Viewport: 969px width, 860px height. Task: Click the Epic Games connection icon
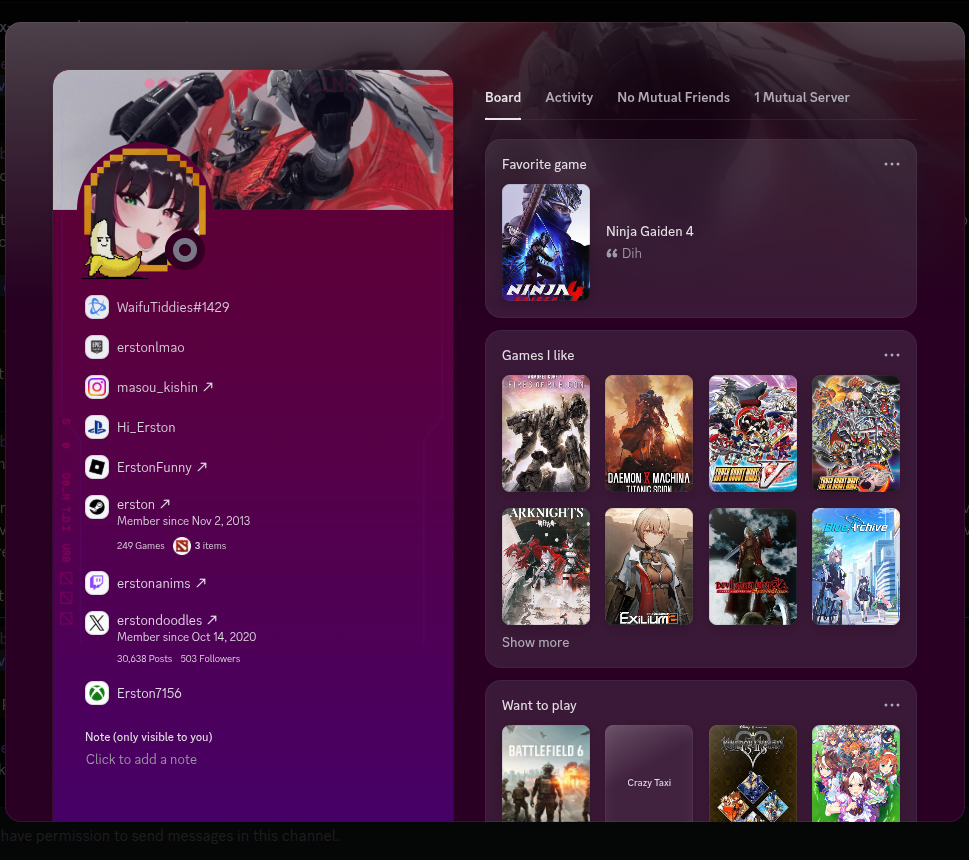click(97, 347)
